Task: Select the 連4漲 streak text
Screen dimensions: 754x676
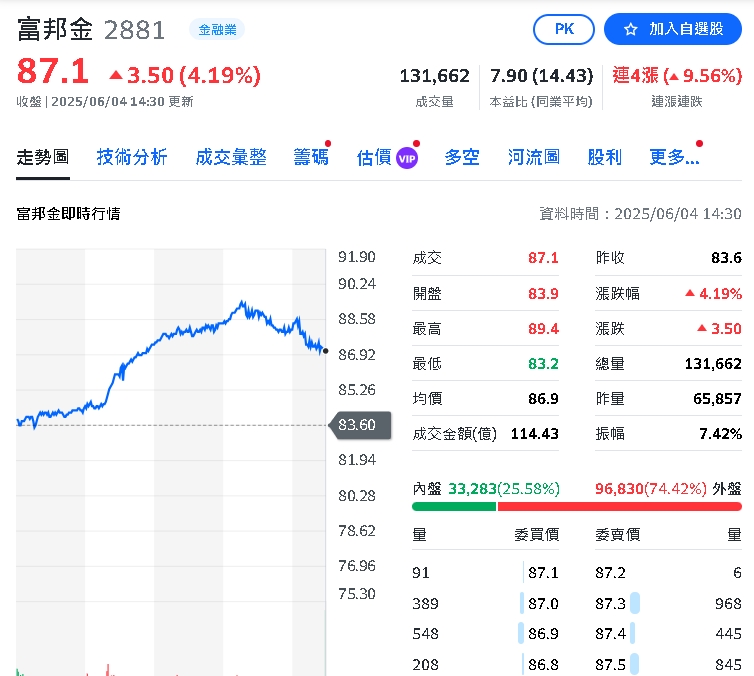Action: 635,75
